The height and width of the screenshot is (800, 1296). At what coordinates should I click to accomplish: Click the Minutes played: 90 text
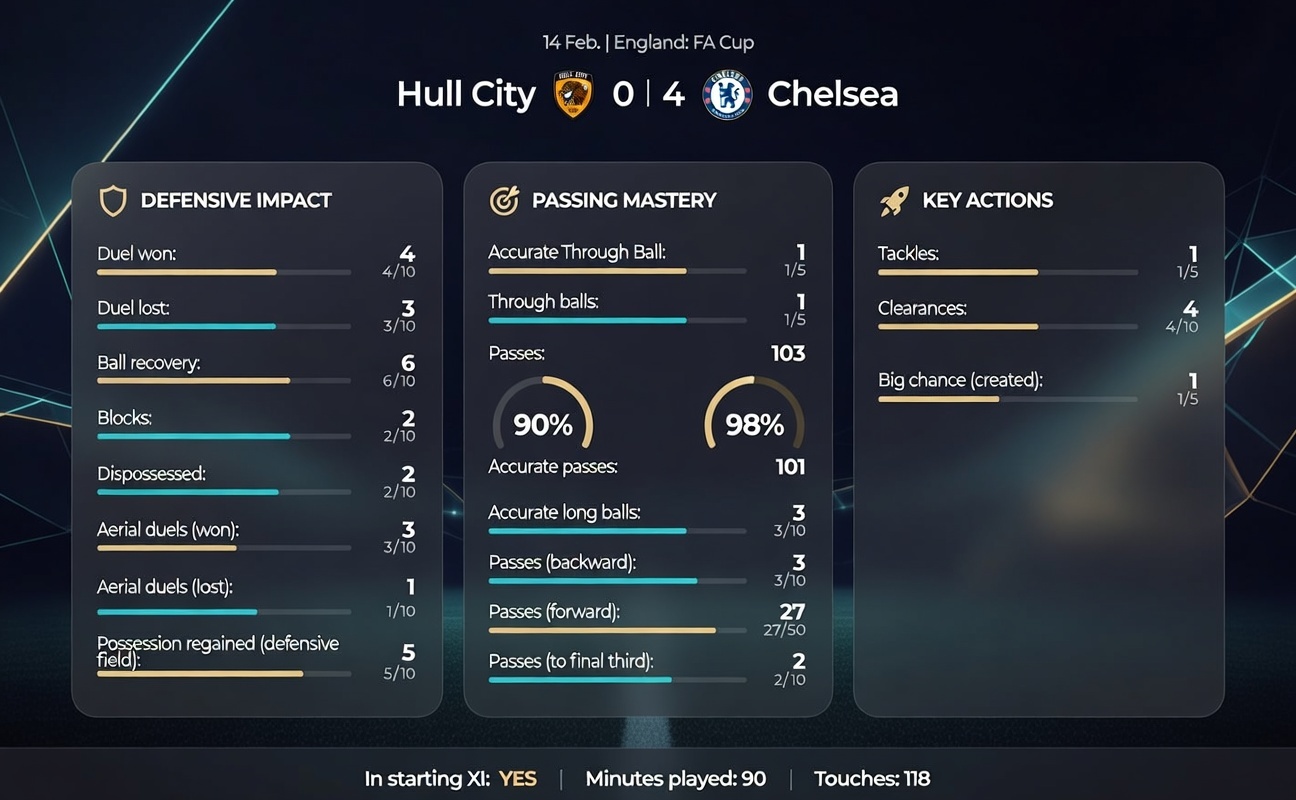(676, 779)
